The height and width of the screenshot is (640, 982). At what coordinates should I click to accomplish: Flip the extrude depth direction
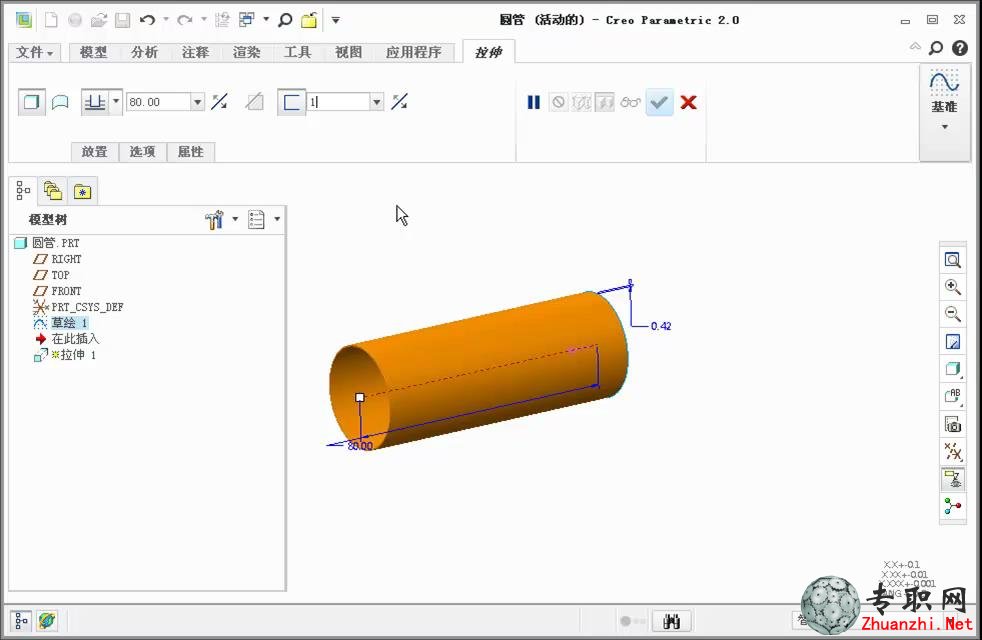coord(219,102)
